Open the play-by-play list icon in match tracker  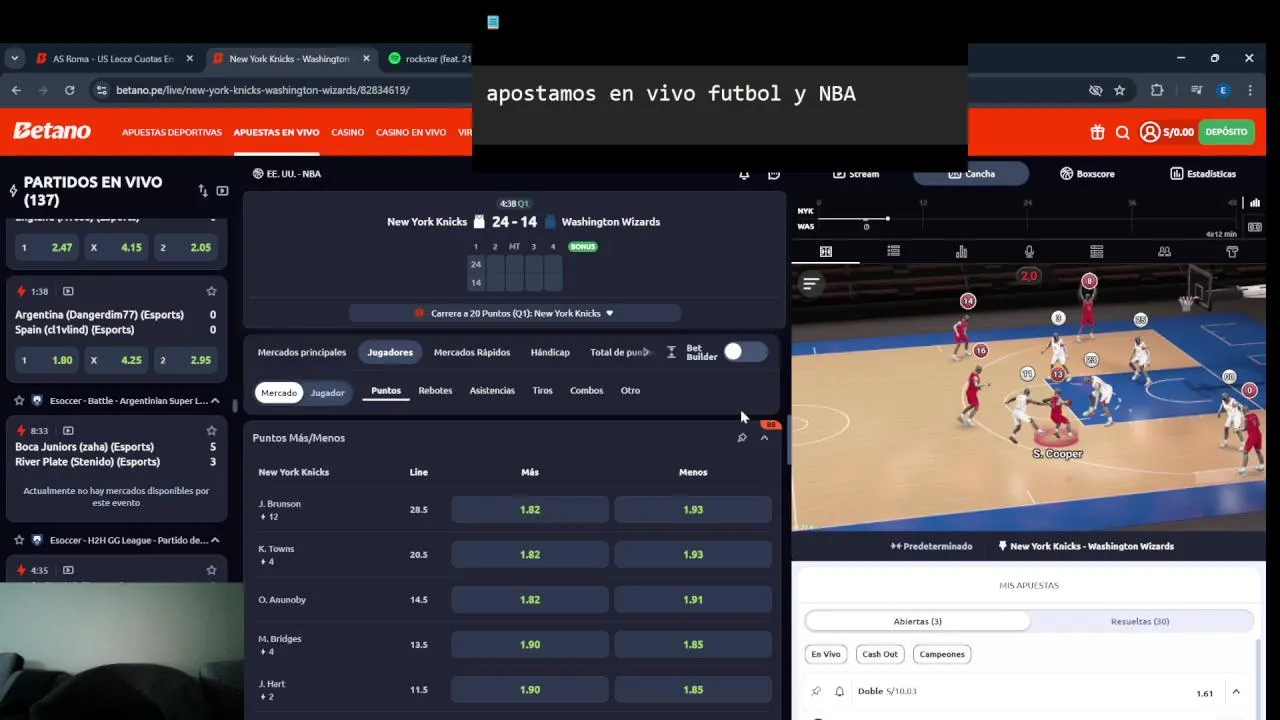point(893,252)
